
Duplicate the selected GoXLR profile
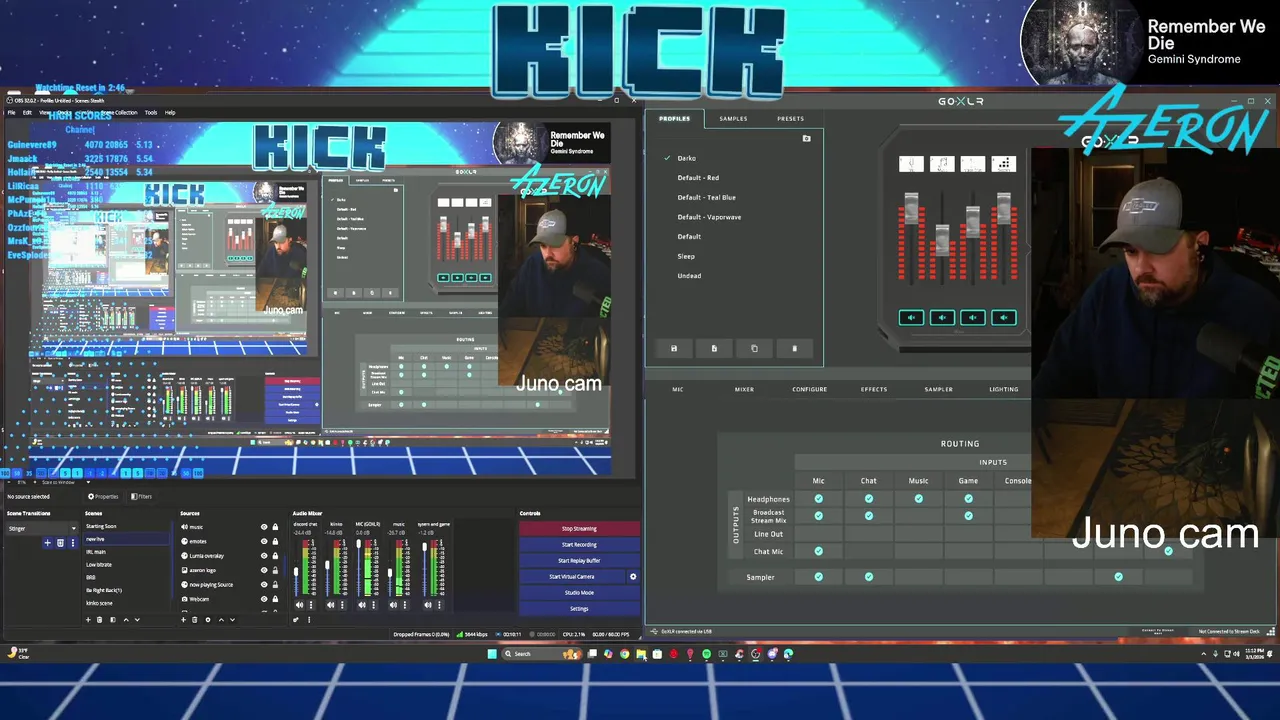754,348
